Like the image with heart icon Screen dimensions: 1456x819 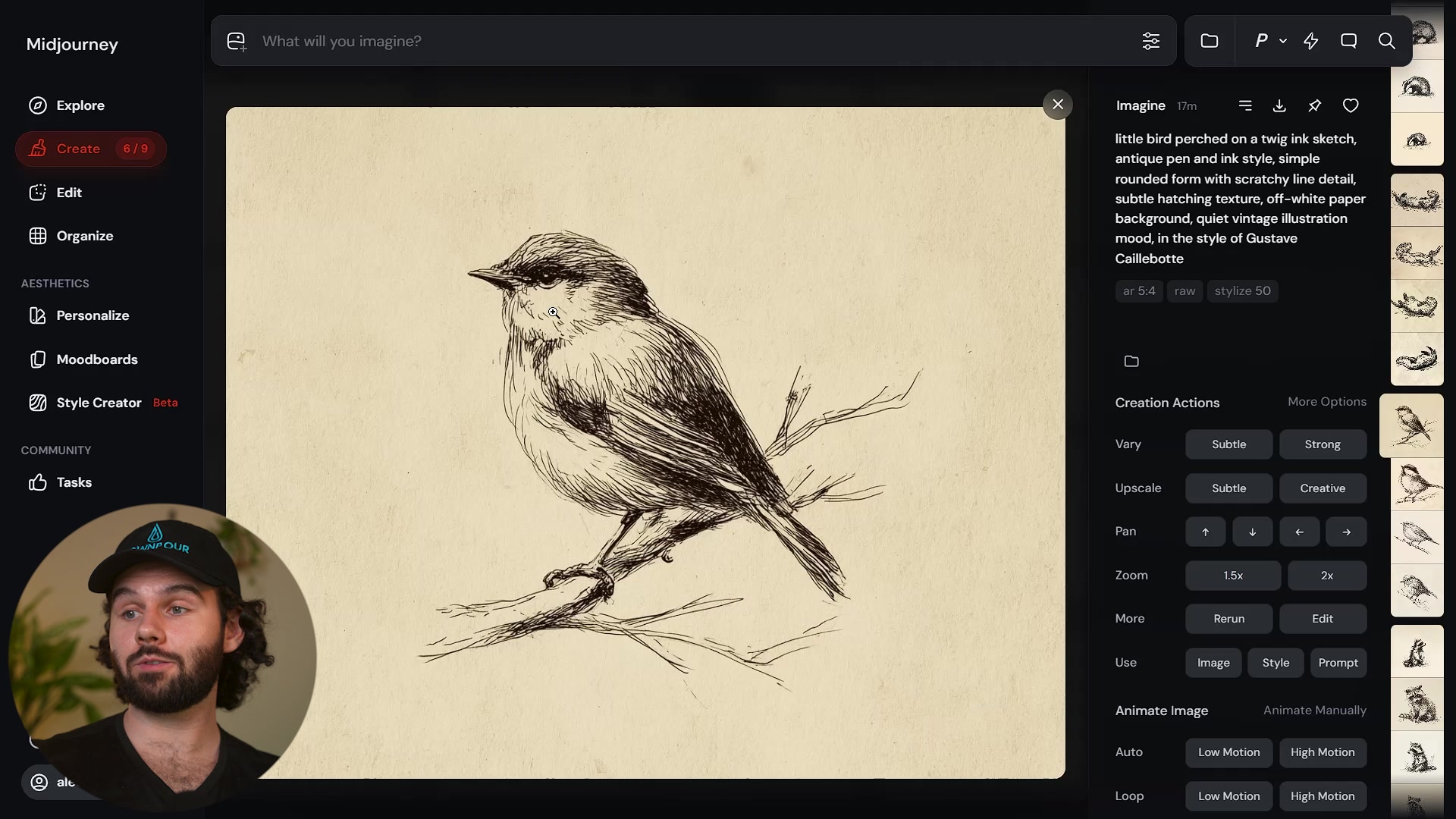(1351, 105)
